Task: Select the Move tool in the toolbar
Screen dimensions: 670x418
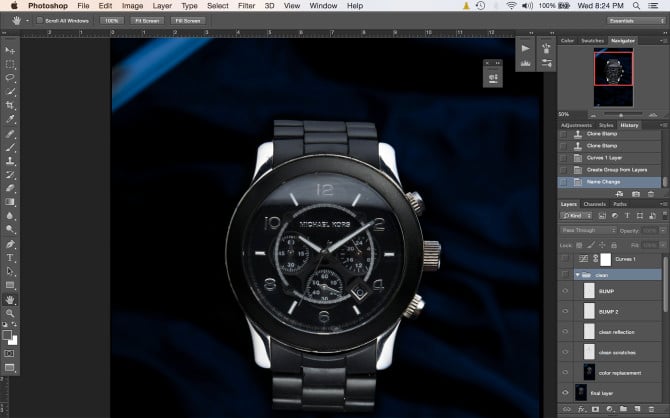Action: pyautogui.click(x=10, y=50)
